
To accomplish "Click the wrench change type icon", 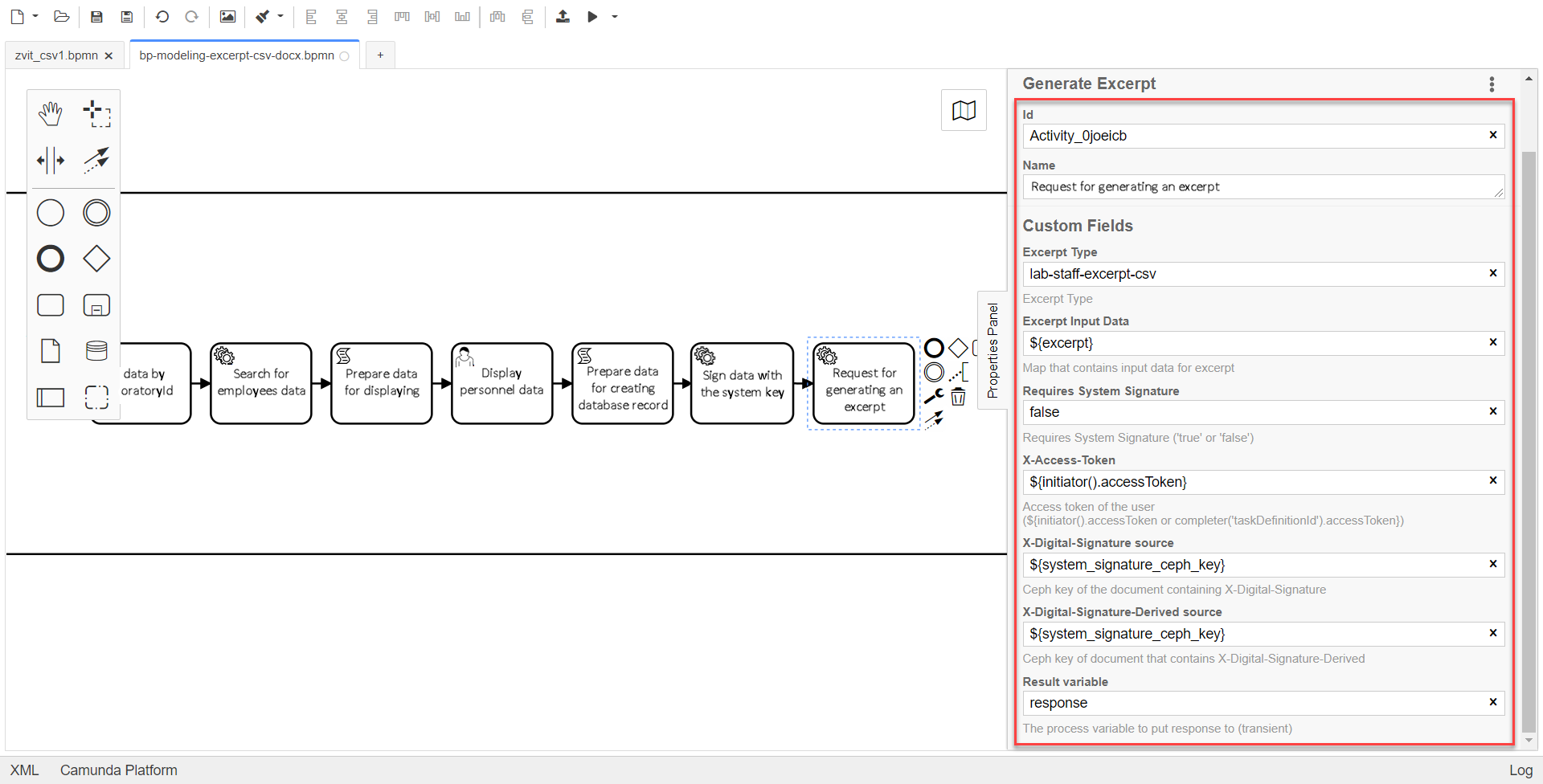I will (934, 396).
